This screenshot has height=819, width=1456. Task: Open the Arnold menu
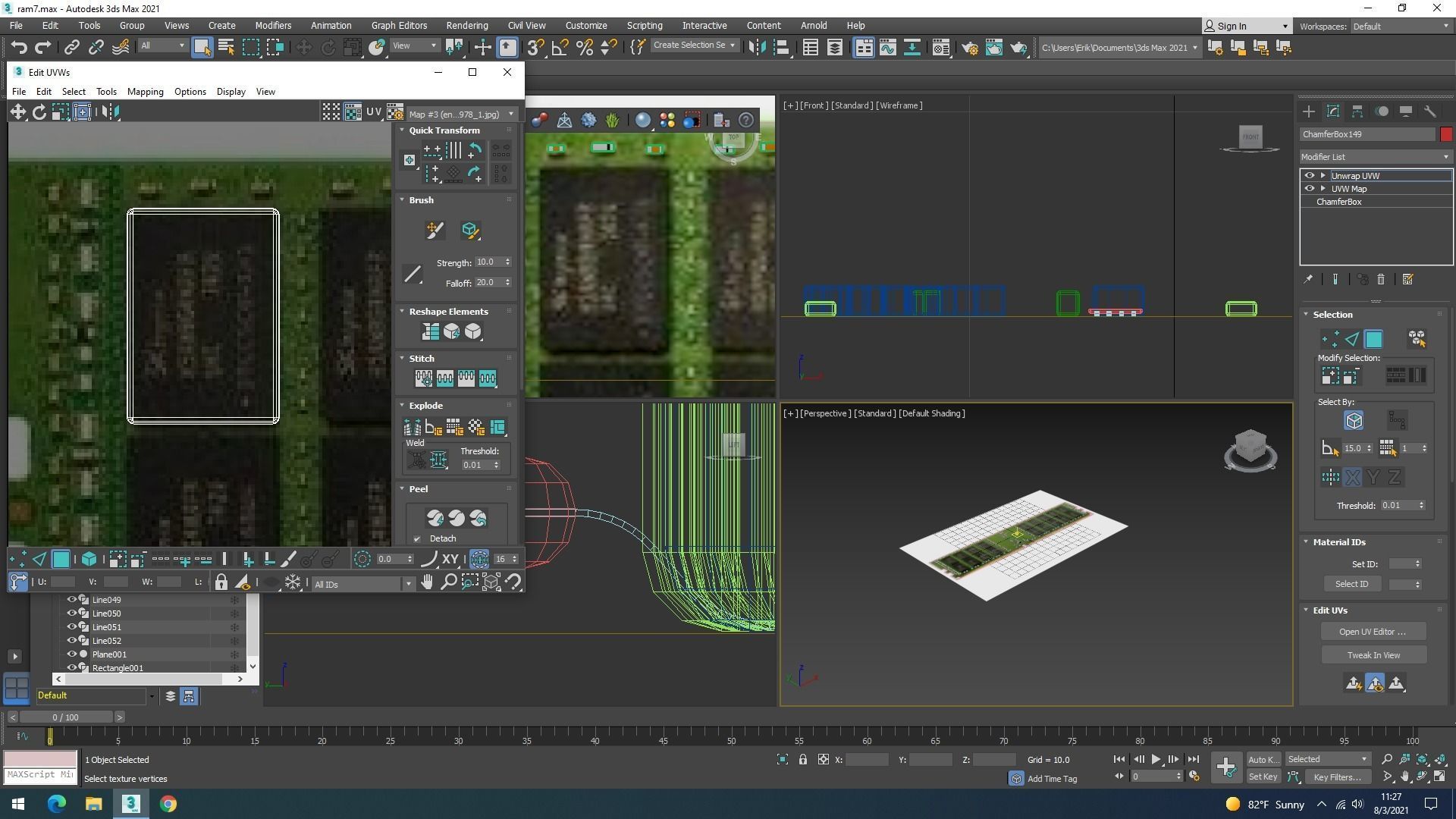pos(814,25)
